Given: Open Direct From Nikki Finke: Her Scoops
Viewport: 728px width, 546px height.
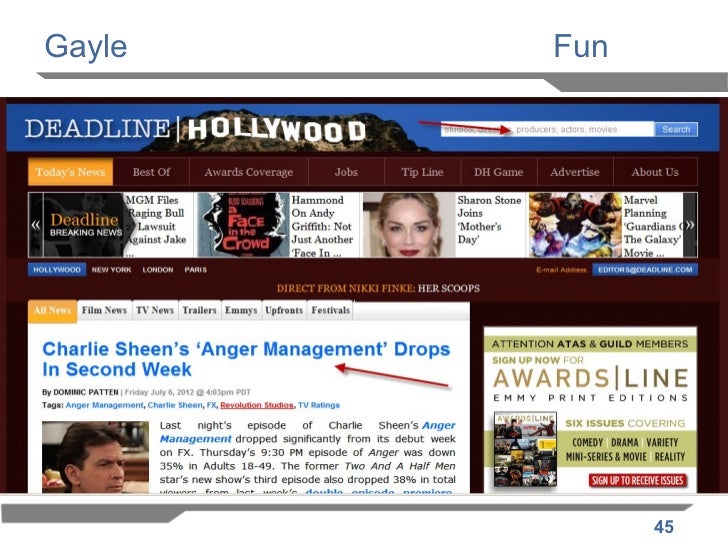Looking at the screenshot, I should tap(378, 288).
